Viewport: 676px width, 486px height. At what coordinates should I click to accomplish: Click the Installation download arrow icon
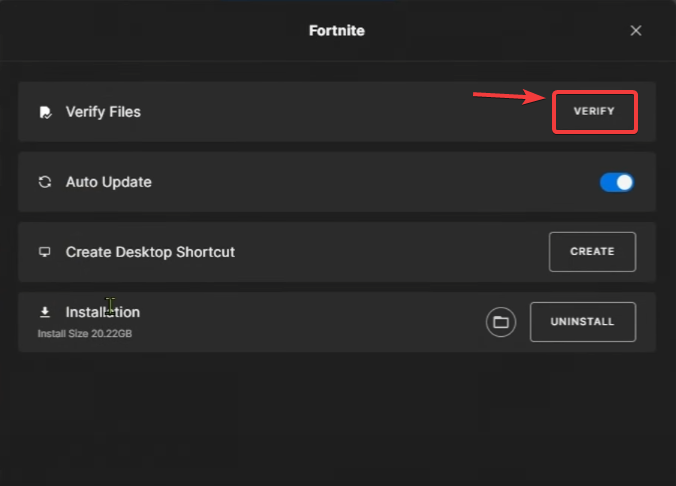(x=44, y=313)
